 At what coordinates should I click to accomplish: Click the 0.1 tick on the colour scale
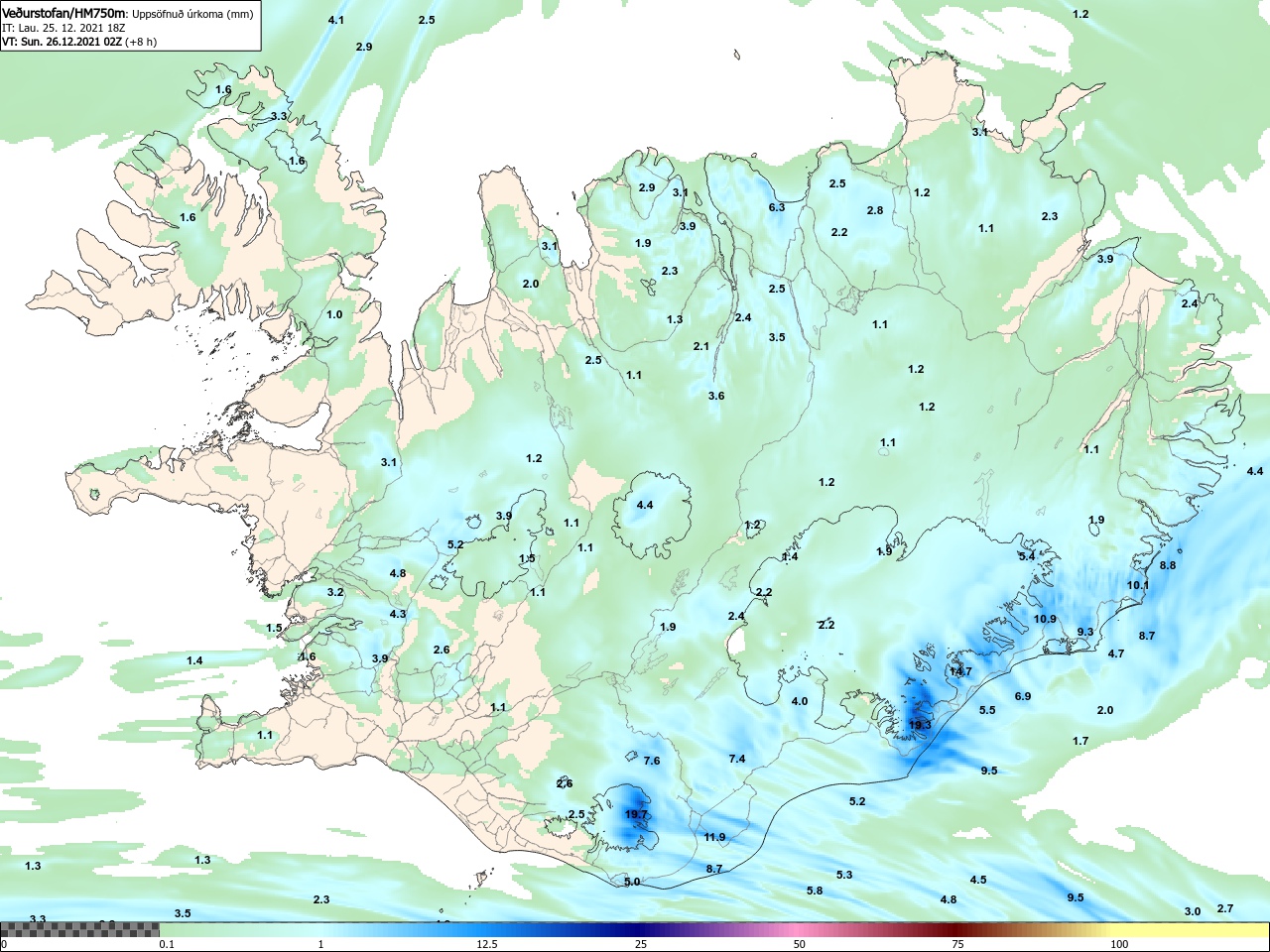coord(168,945)
